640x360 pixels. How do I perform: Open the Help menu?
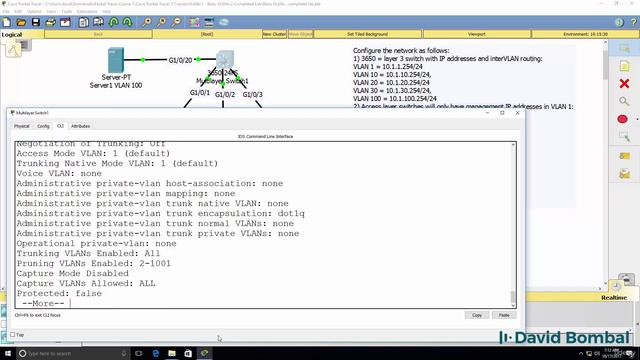(106, 11)
